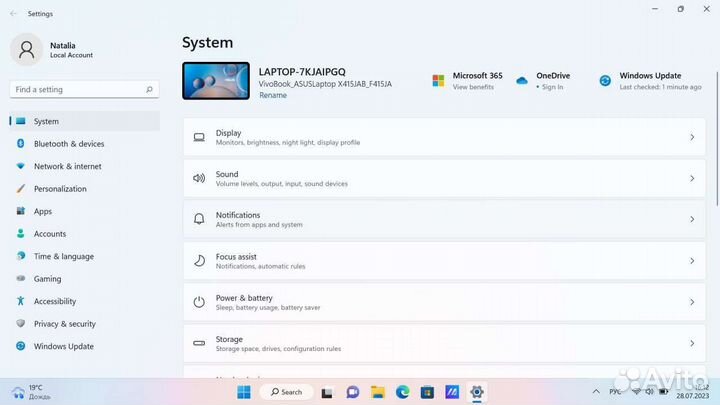Click the Privacy & security shield icon
This screenshot has height=405, width=720.
[21, 324]
